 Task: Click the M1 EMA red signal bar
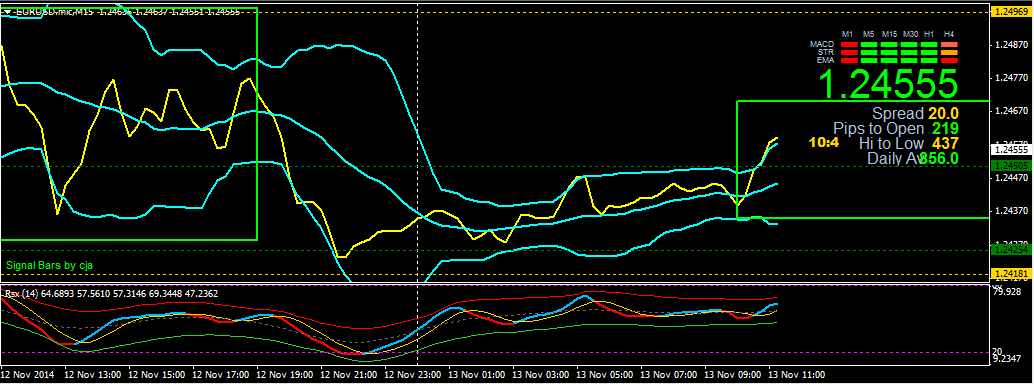pos(849,60)
